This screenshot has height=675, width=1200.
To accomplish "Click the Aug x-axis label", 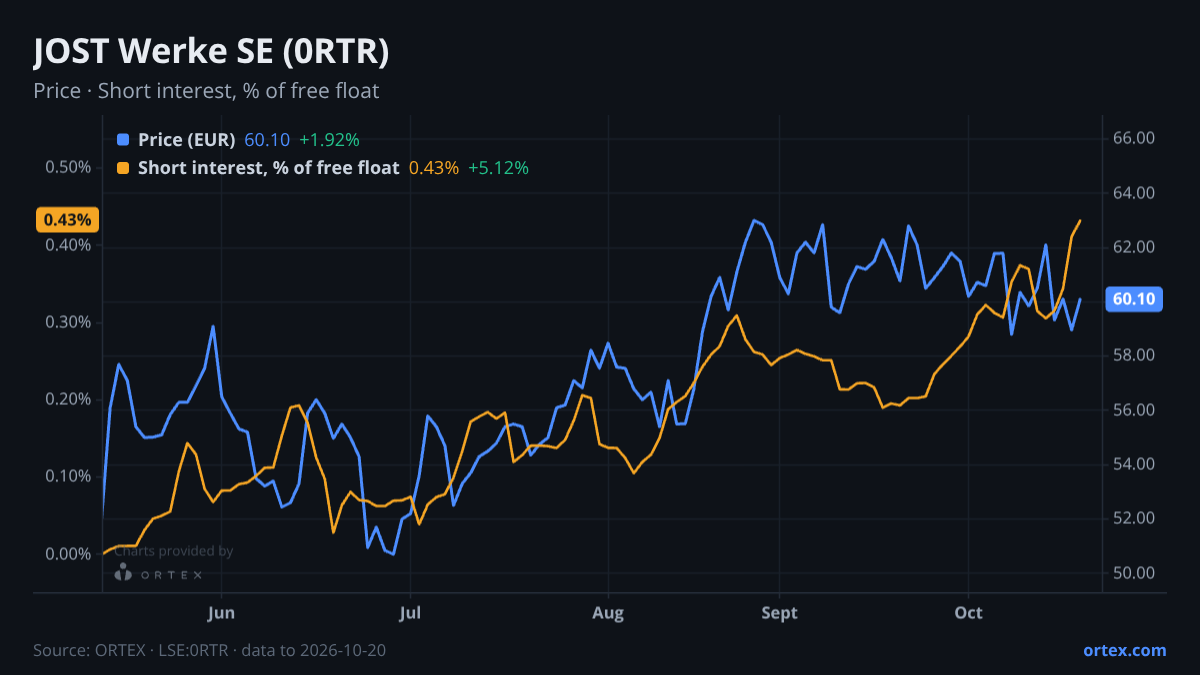I will coord(608,613).
